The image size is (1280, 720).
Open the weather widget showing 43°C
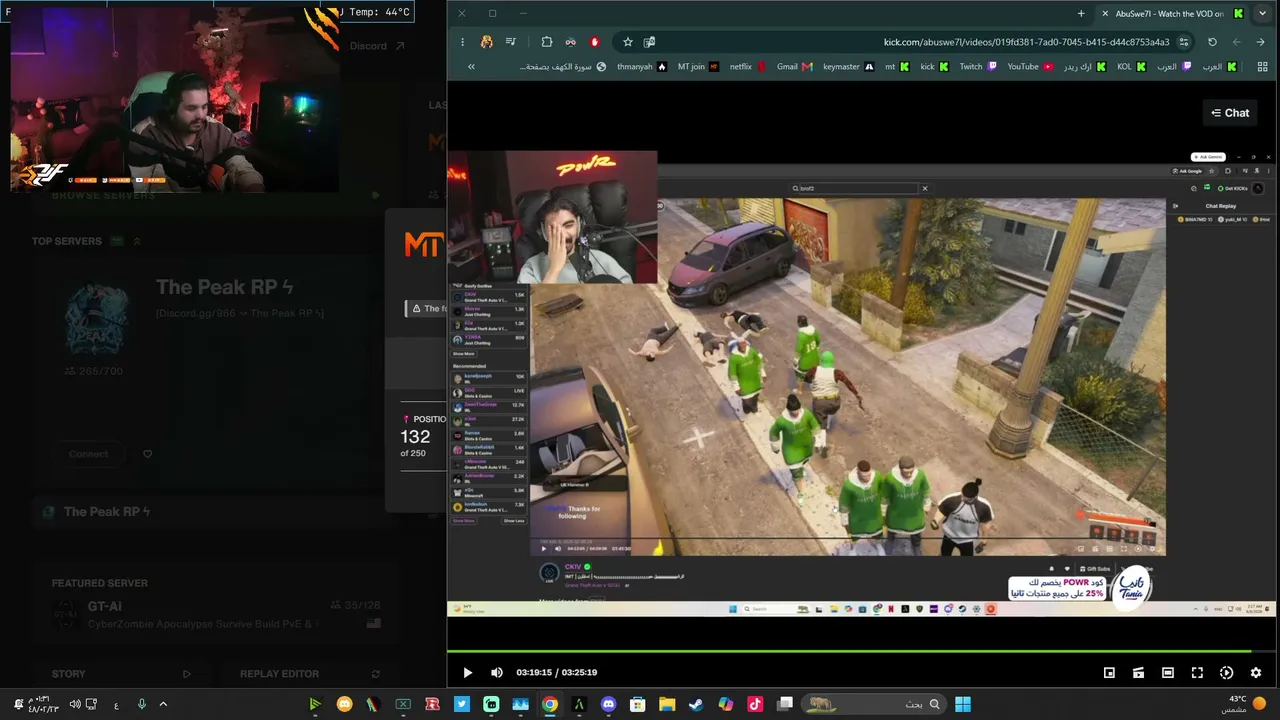pyautogui.click(x=1245, y=705)
